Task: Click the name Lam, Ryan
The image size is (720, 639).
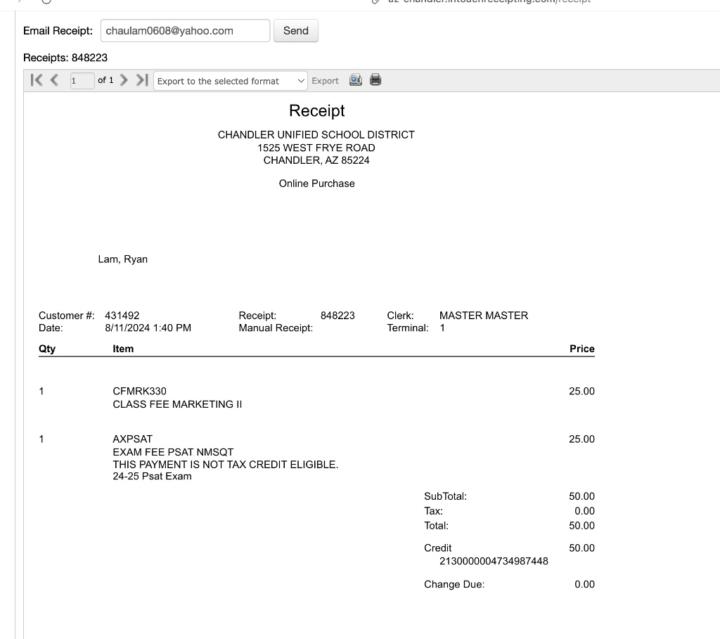Action: (123, 259)
